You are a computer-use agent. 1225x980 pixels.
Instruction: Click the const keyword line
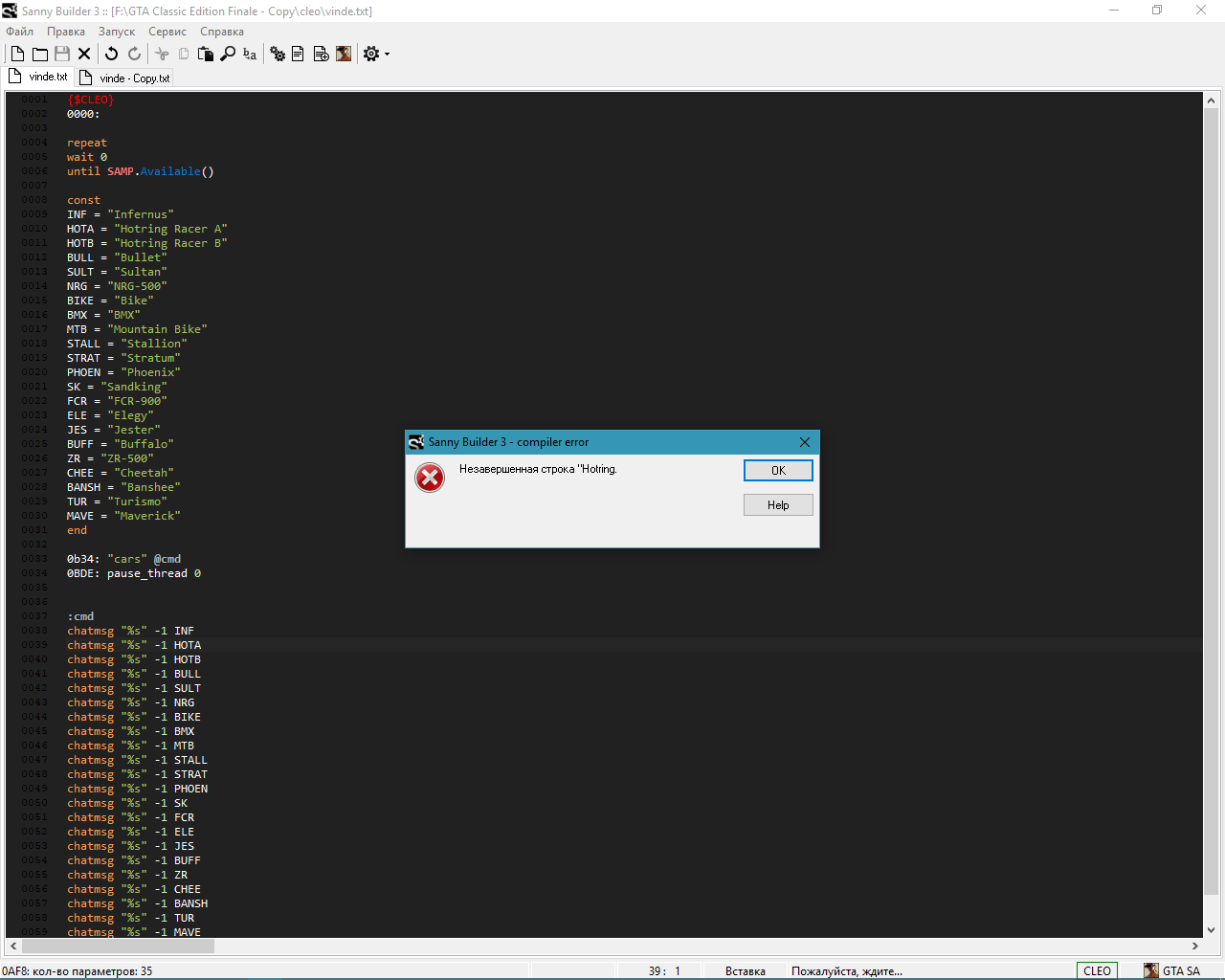pos(83,200)
